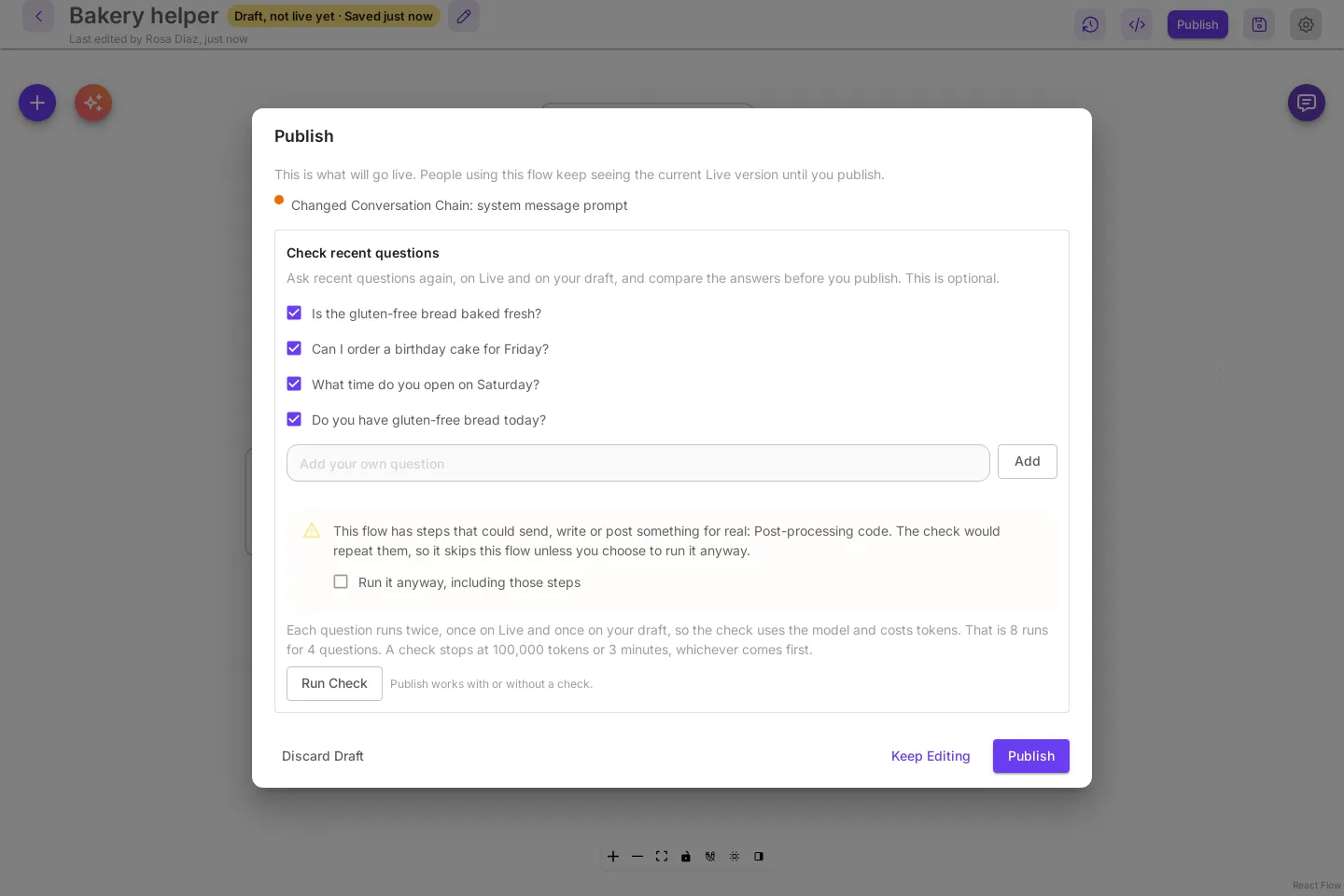Zoom in with the canvas plus control
Image resolution: width=1344 pixels, height=896 pixels.
[613, 856]
